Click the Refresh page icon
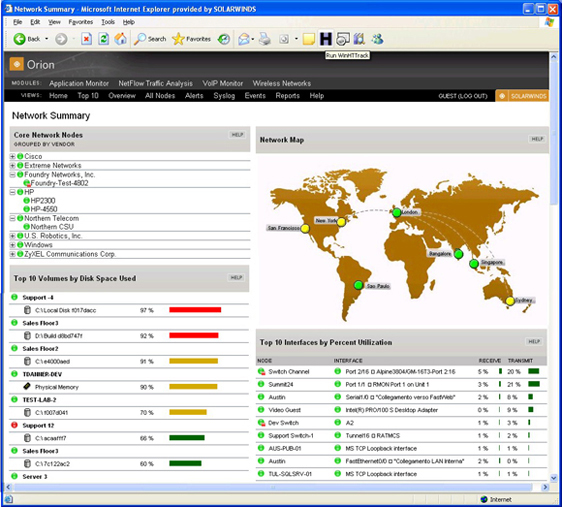The image size is (562, 507). [104, 39]
